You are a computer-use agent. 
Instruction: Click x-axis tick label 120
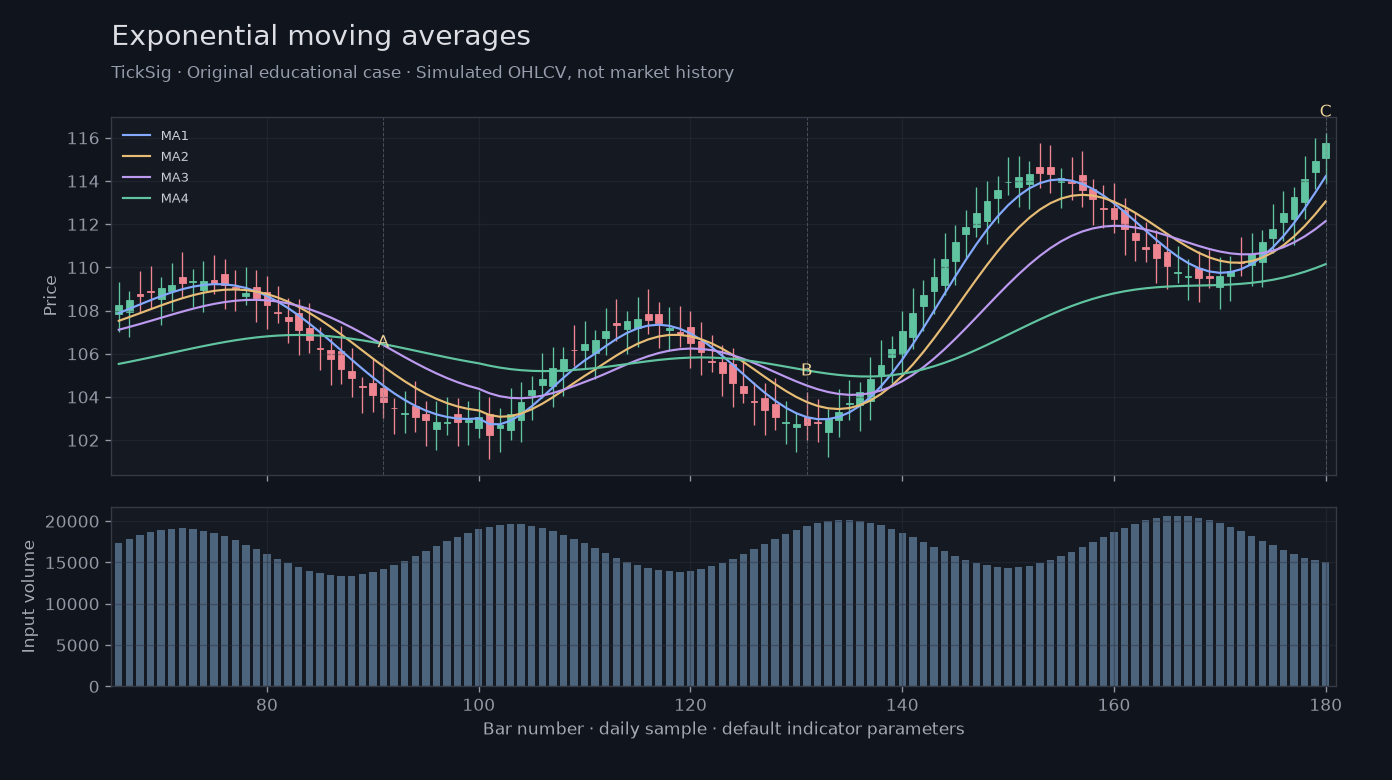tap(690, 703)
